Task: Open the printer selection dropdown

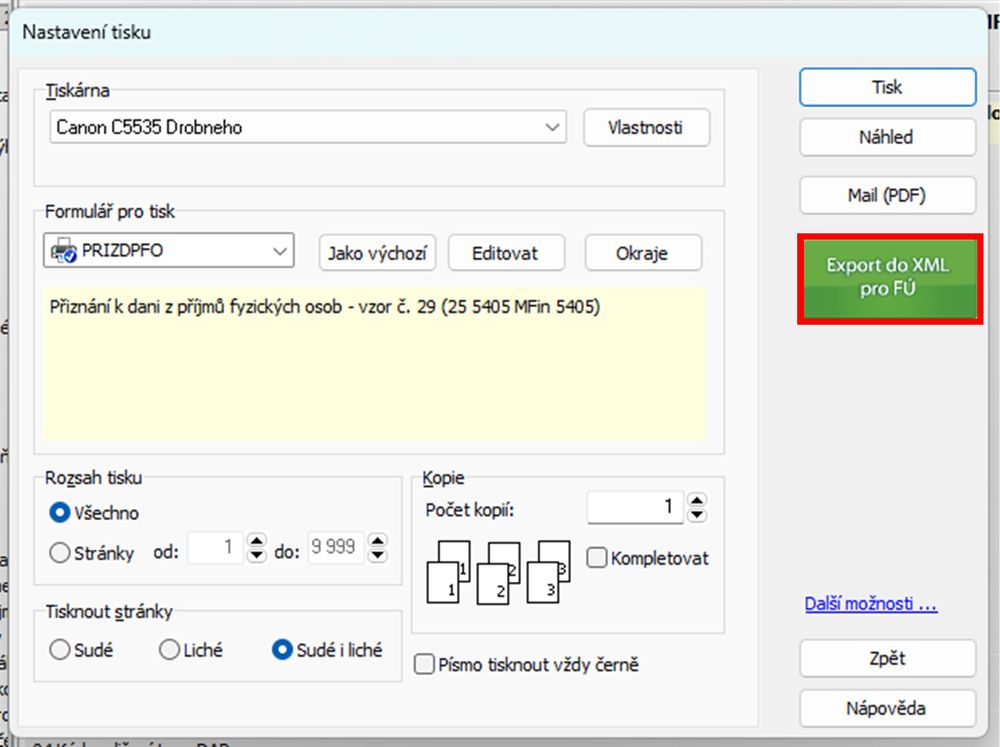Action: 552,127
